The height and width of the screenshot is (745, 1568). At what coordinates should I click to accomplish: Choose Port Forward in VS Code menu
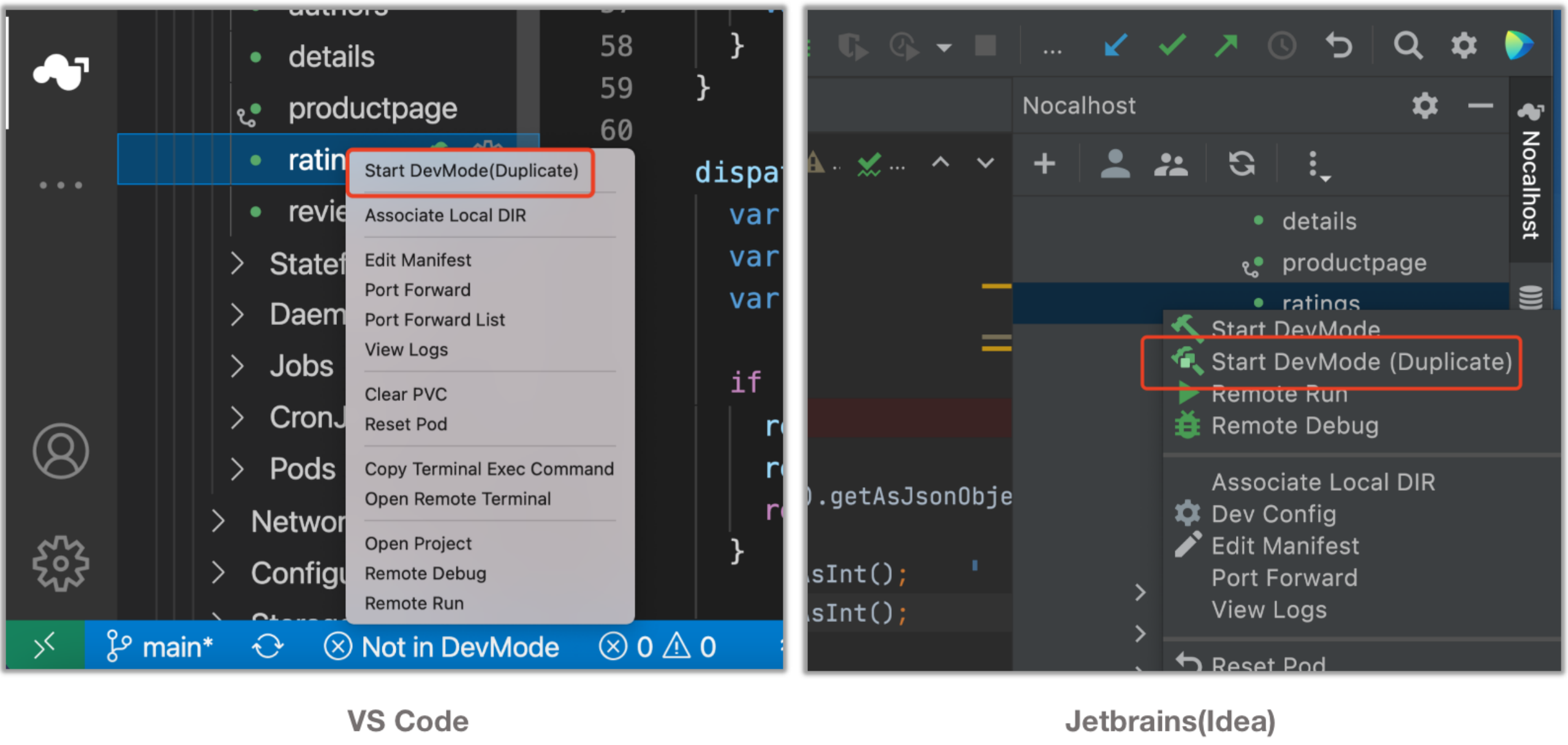tap(418, 290)
